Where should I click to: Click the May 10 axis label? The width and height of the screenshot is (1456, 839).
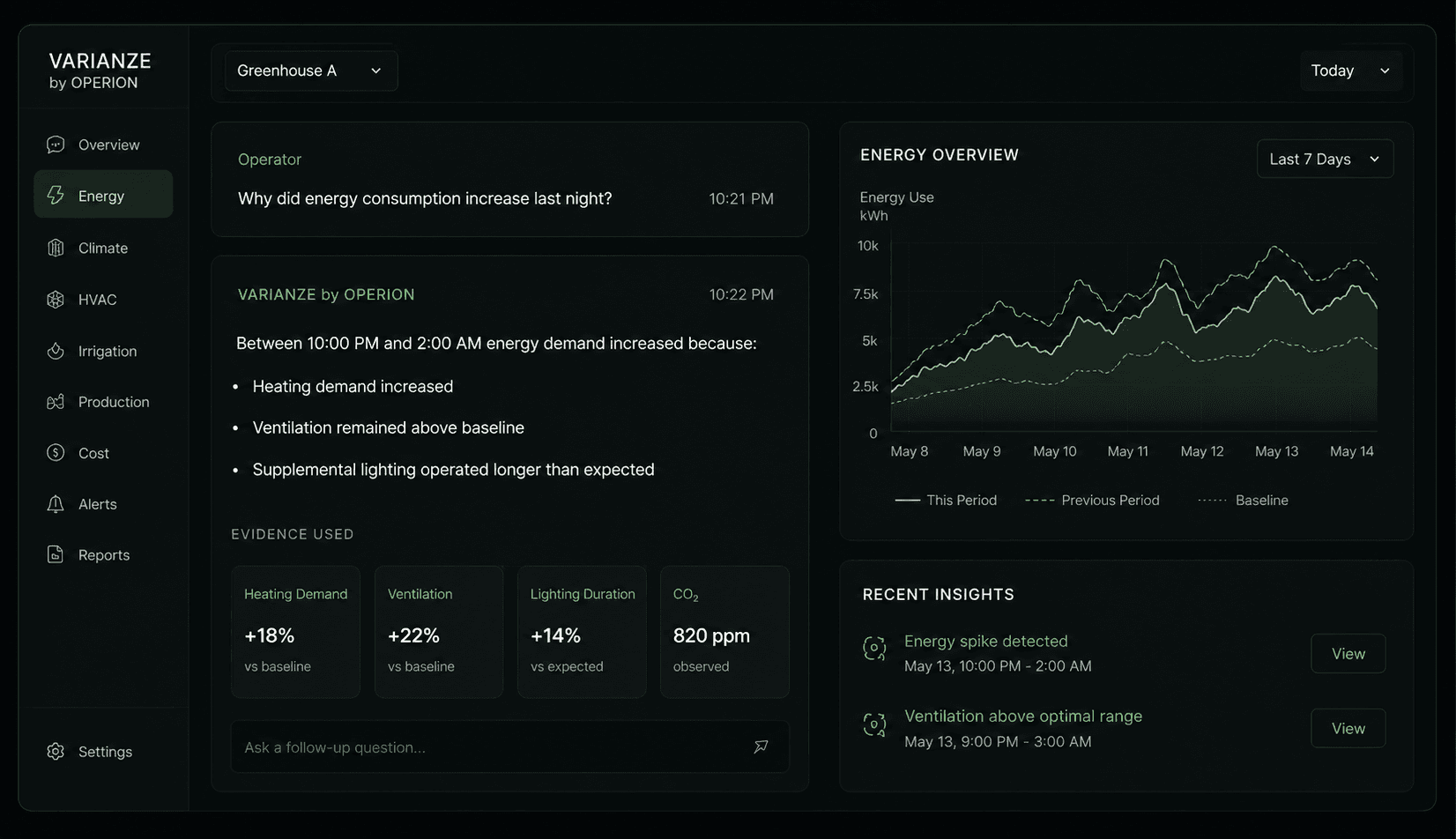point(1055,451)
